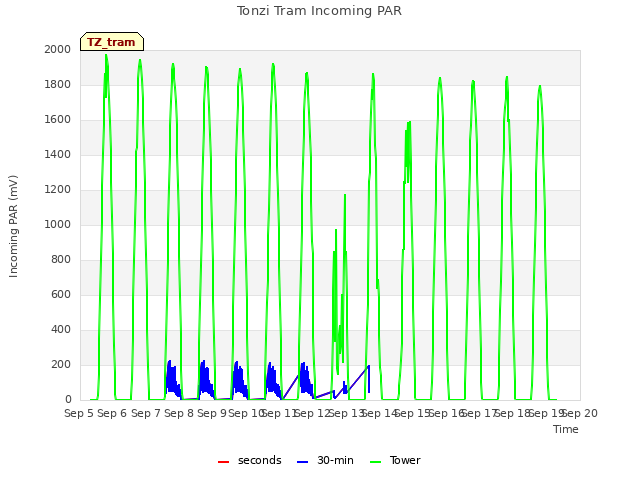The height and width of the screenshot is (480, 640).
Task: Click the Sep 9 x-axis tick label
Action: click(x=212, y=413)
